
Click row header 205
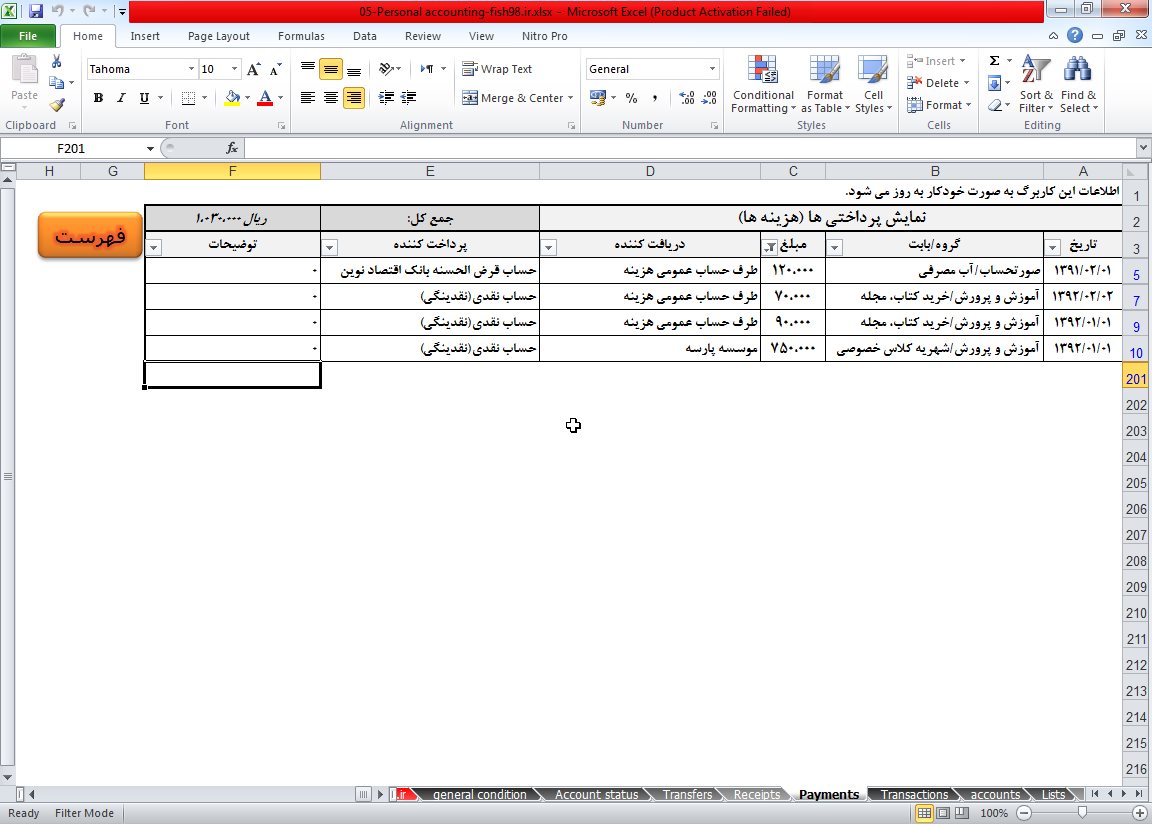[1136, 483]
